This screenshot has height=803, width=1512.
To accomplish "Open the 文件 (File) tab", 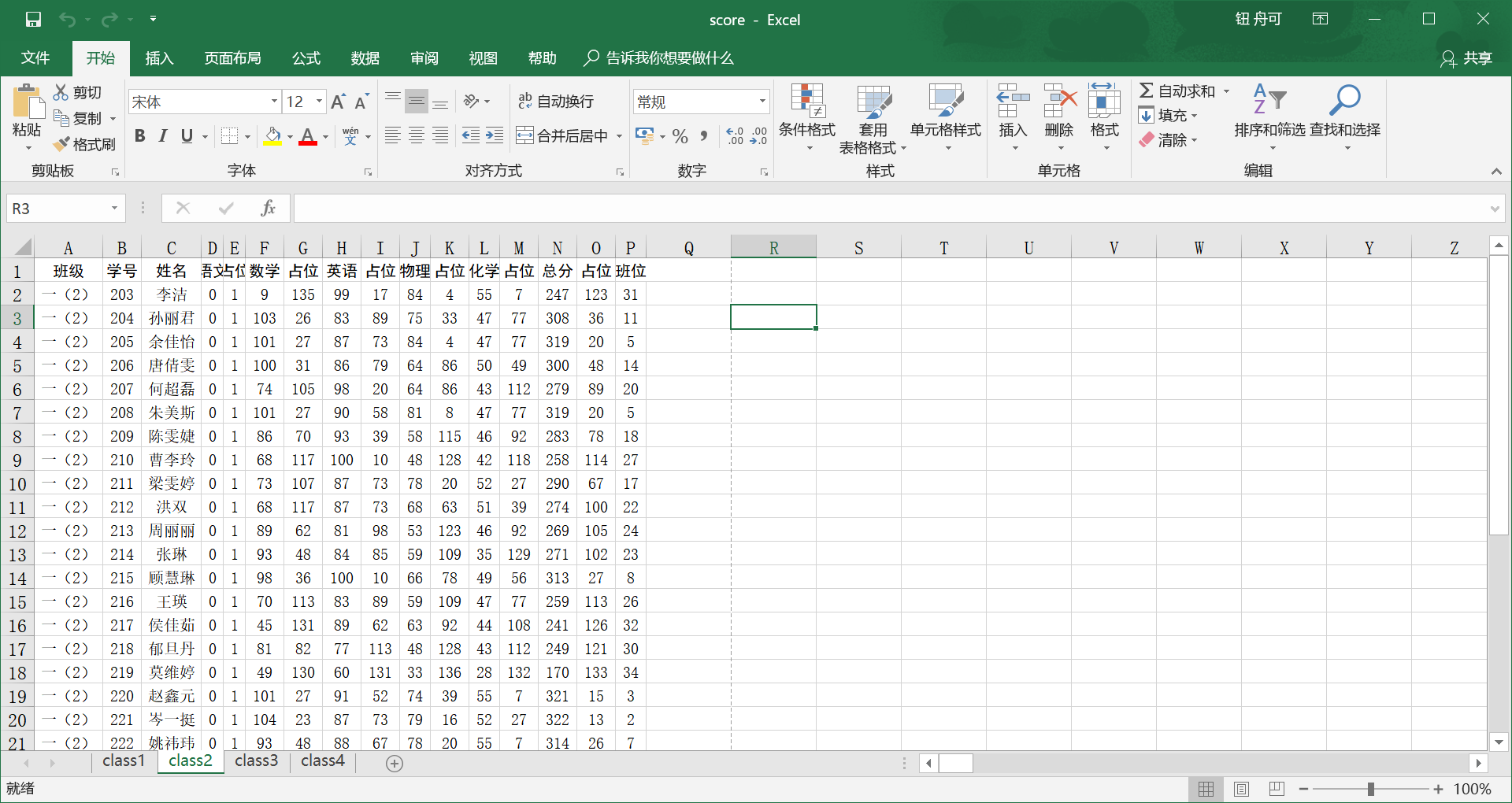I will tap(35, 58).
